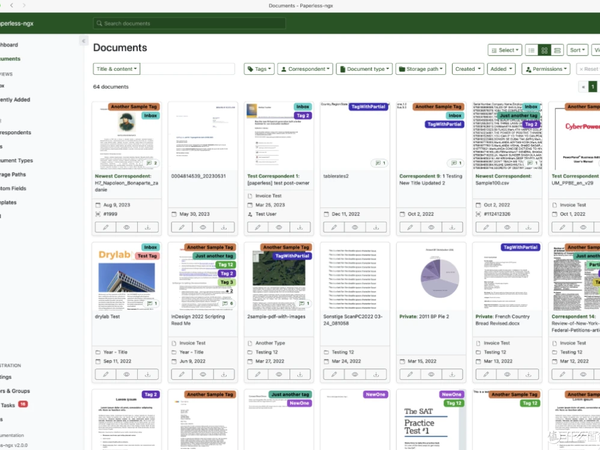Screen dimensions: 600x450
Task: Collapse the sidebar with the chevron button
Action: [83, 41]
